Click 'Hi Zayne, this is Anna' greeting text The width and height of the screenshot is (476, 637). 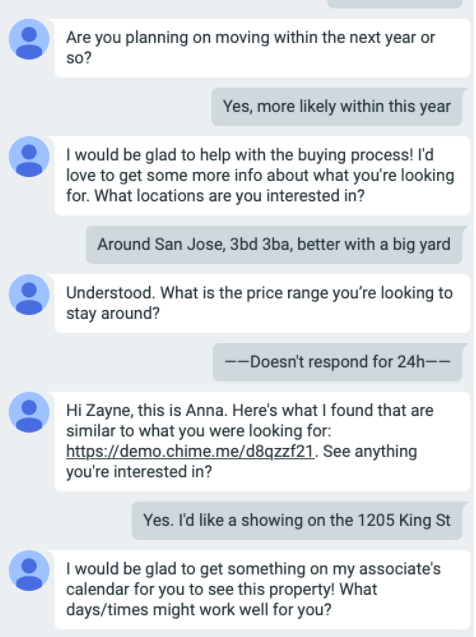click(x=146, y=410)
